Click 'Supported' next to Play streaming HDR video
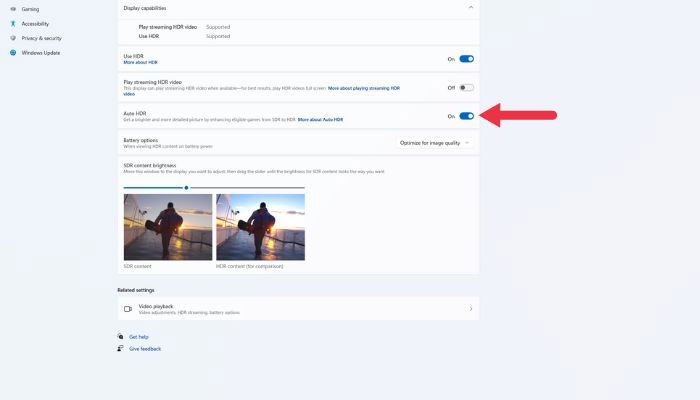 tap(218, 27)
